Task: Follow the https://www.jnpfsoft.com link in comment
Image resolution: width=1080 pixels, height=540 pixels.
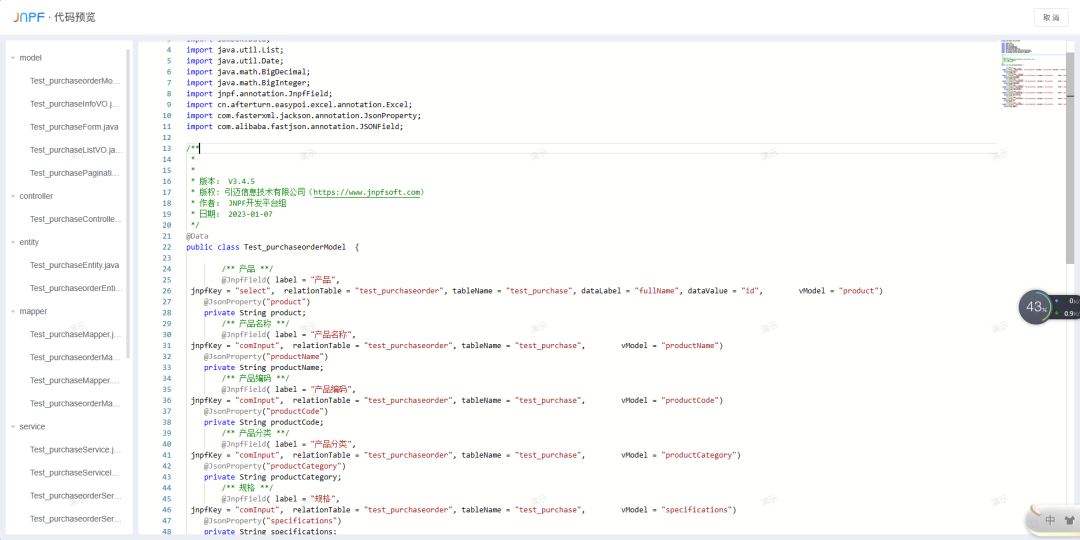Action: [x=366, y=192]
